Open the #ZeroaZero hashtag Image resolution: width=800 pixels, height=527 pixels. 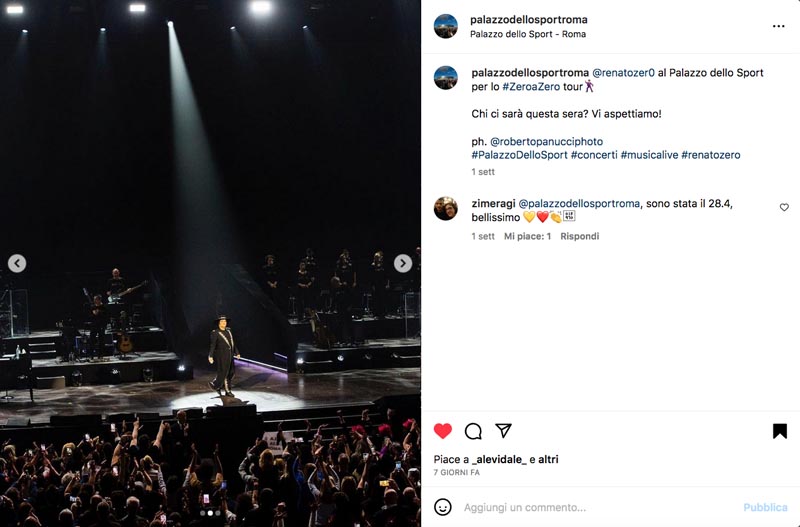click(531, 87)
